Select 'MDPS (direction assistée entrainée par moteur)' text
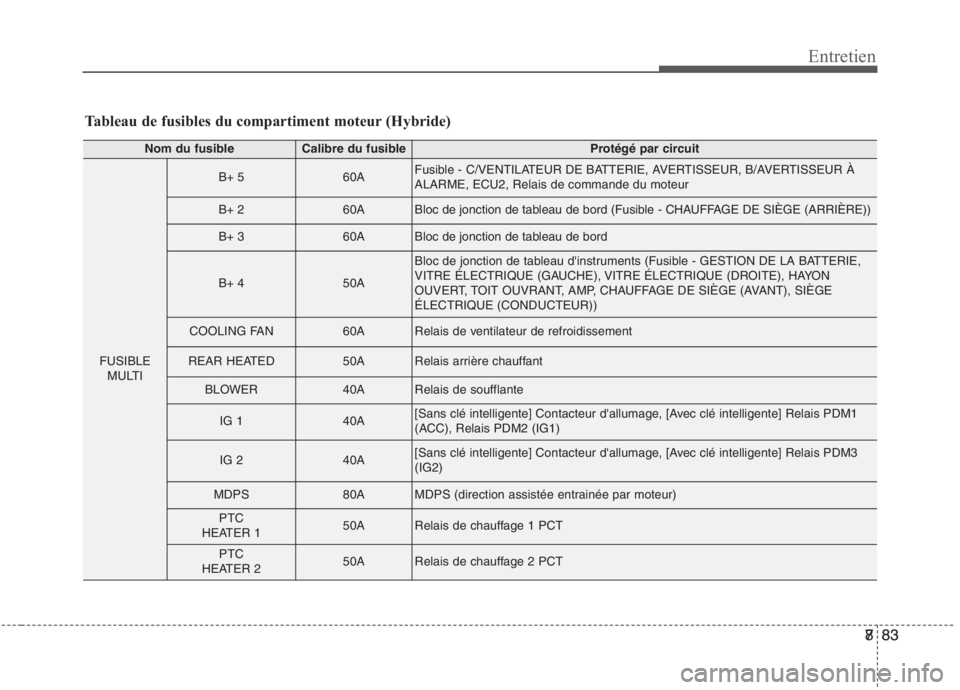This screenshot has width=960, height=690. click(545, 495)
